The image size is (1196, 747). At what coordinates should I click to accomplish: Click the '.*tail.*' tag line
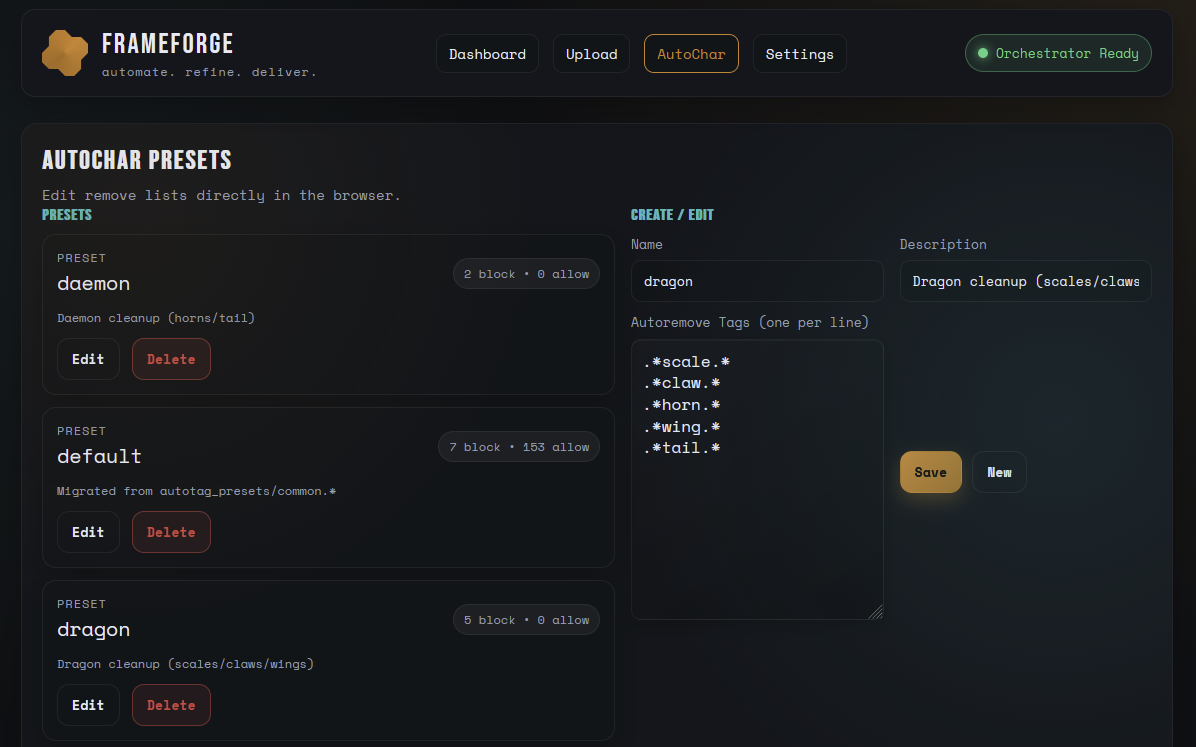point(682,449)
